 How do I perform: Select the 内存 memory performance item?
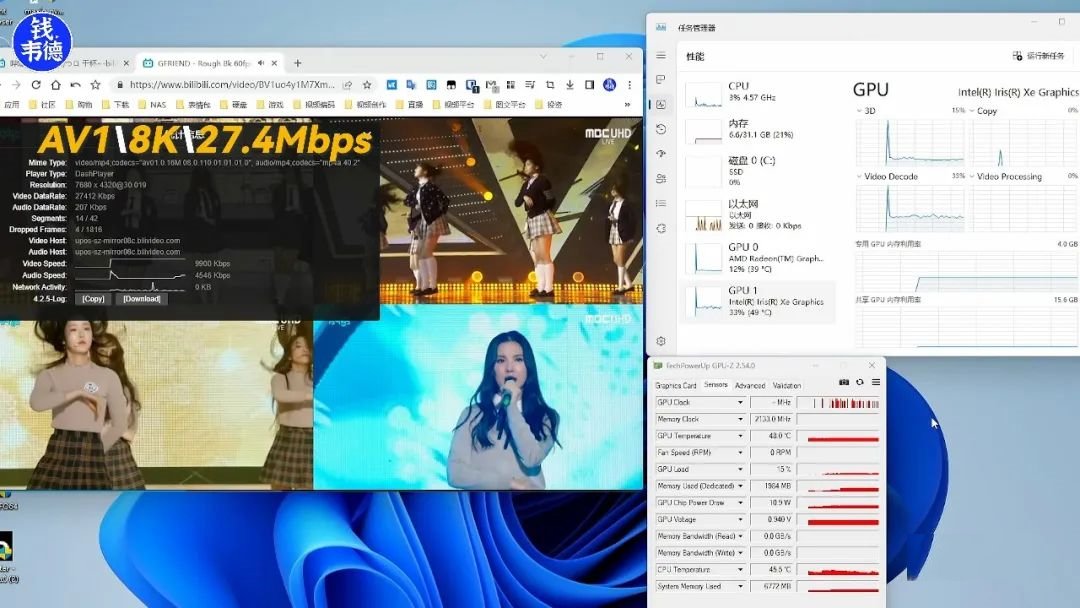pyautogui.click(x=758, y=129)
